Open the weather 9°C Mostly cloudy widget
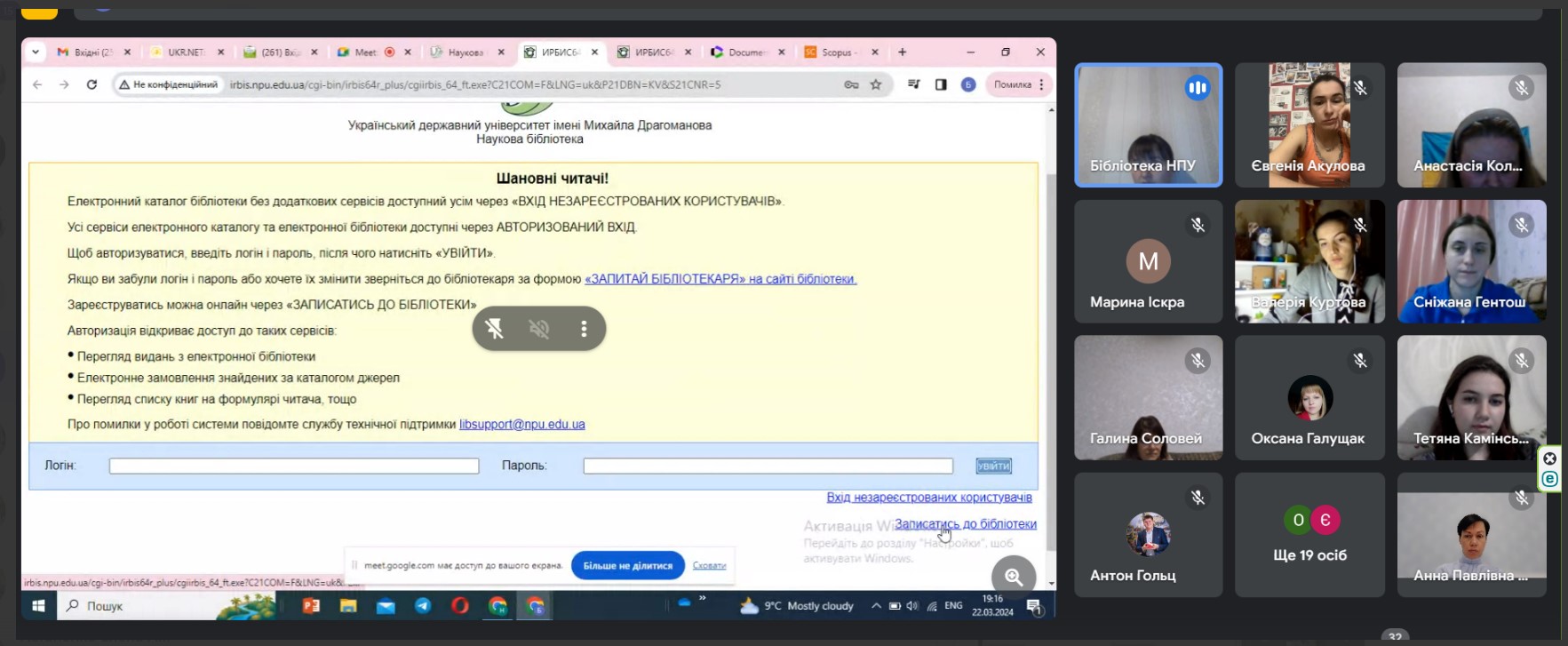This screenshot has height=646, width=1568. pyautogui.click(x=797, y=606)
